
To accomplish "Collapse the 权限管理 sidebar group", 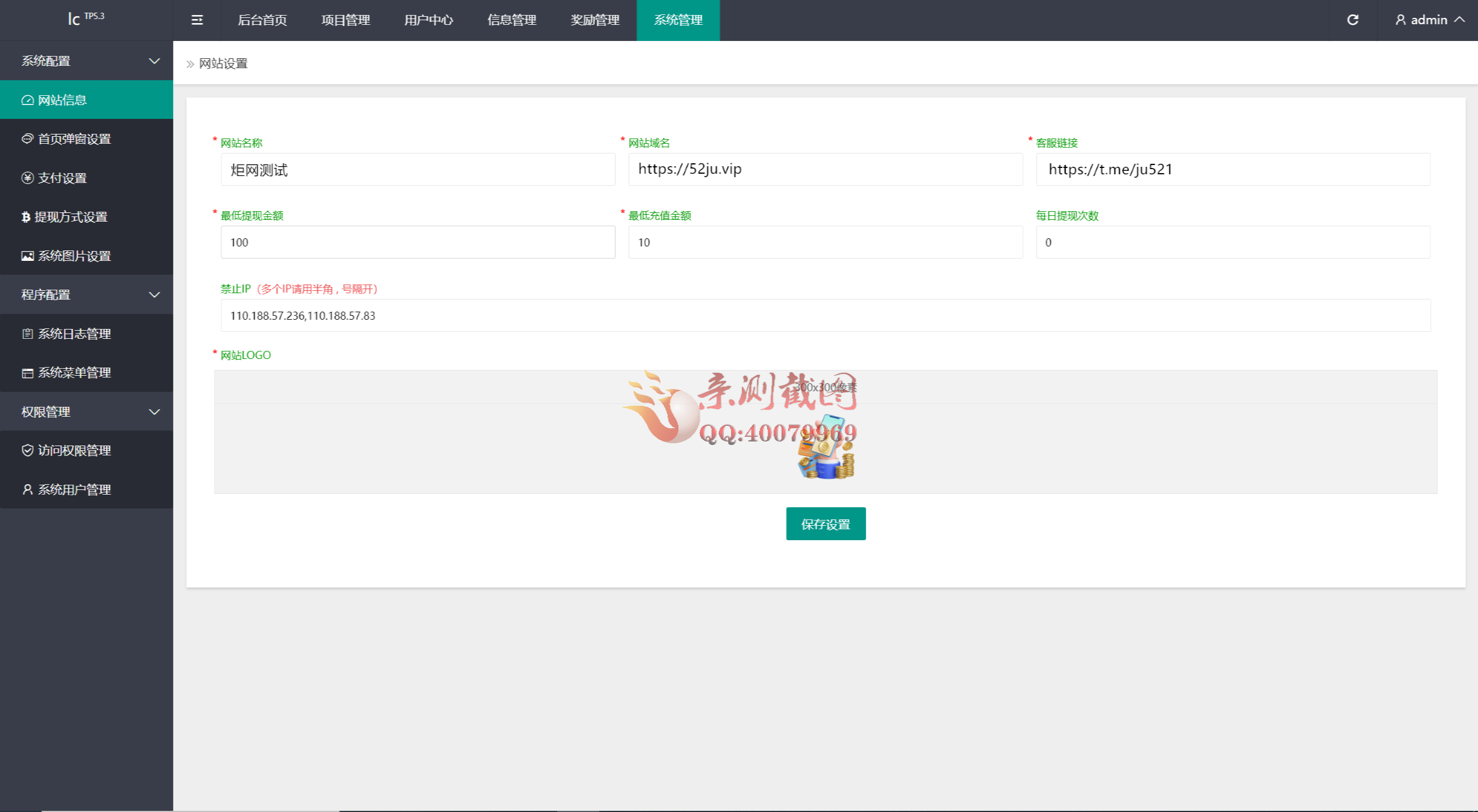I will coord(87,412).
